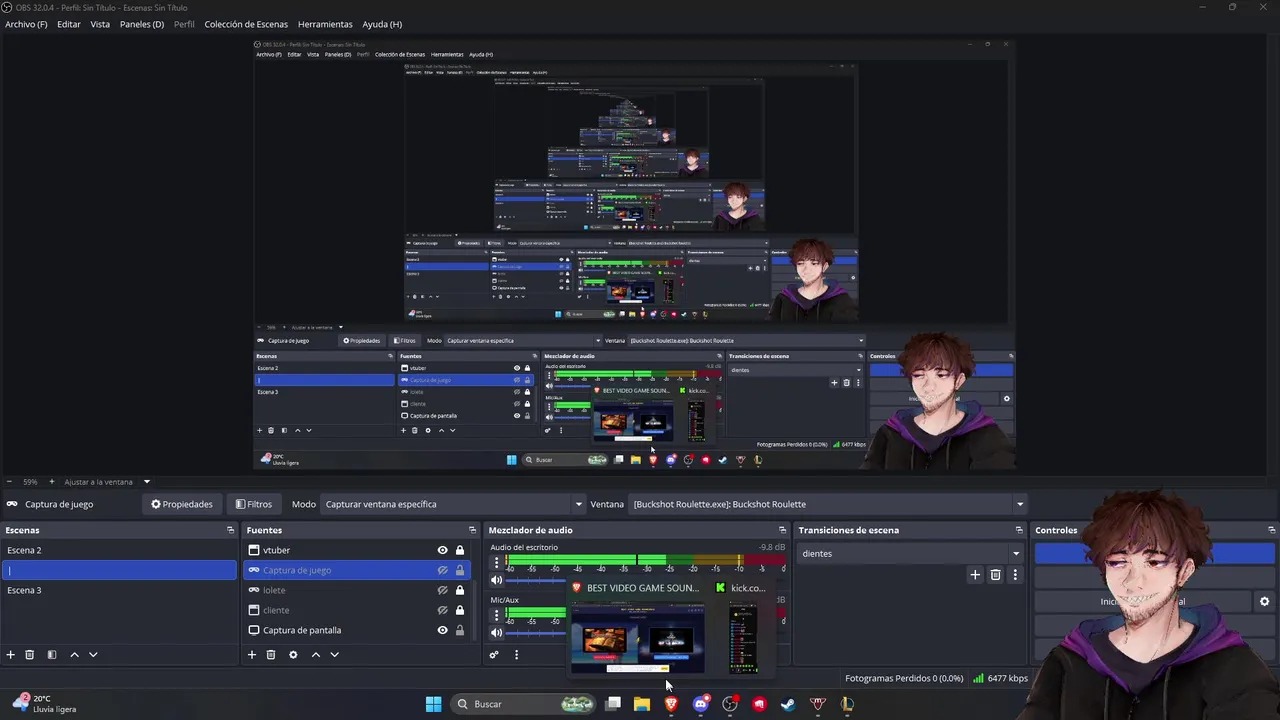Viewport: 1280px width, 720px height.
Task: Hide the Captura de pantalla source
Action: pos(442,630)
